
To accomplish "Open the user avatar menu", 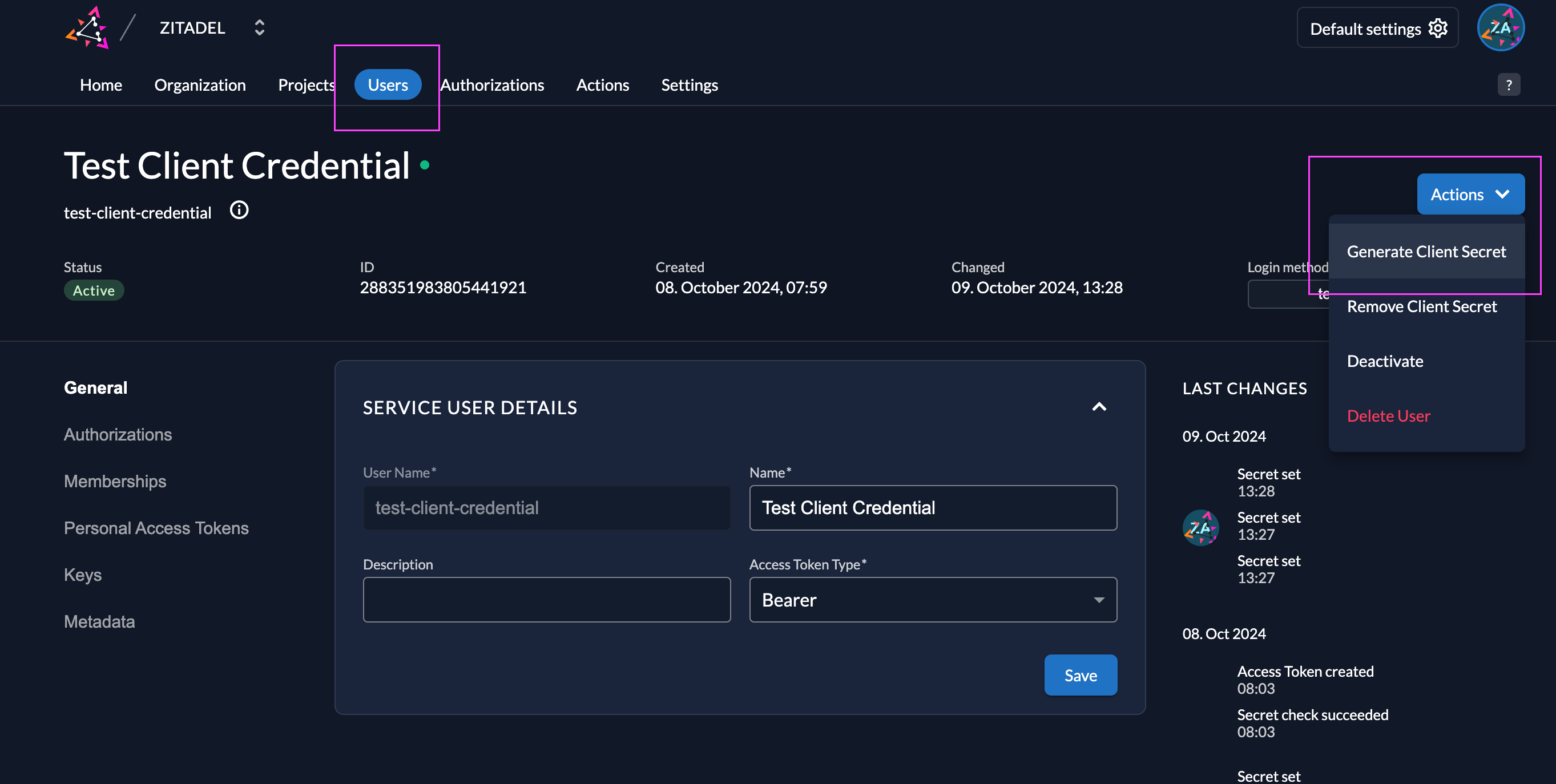I will point(1501,28).
